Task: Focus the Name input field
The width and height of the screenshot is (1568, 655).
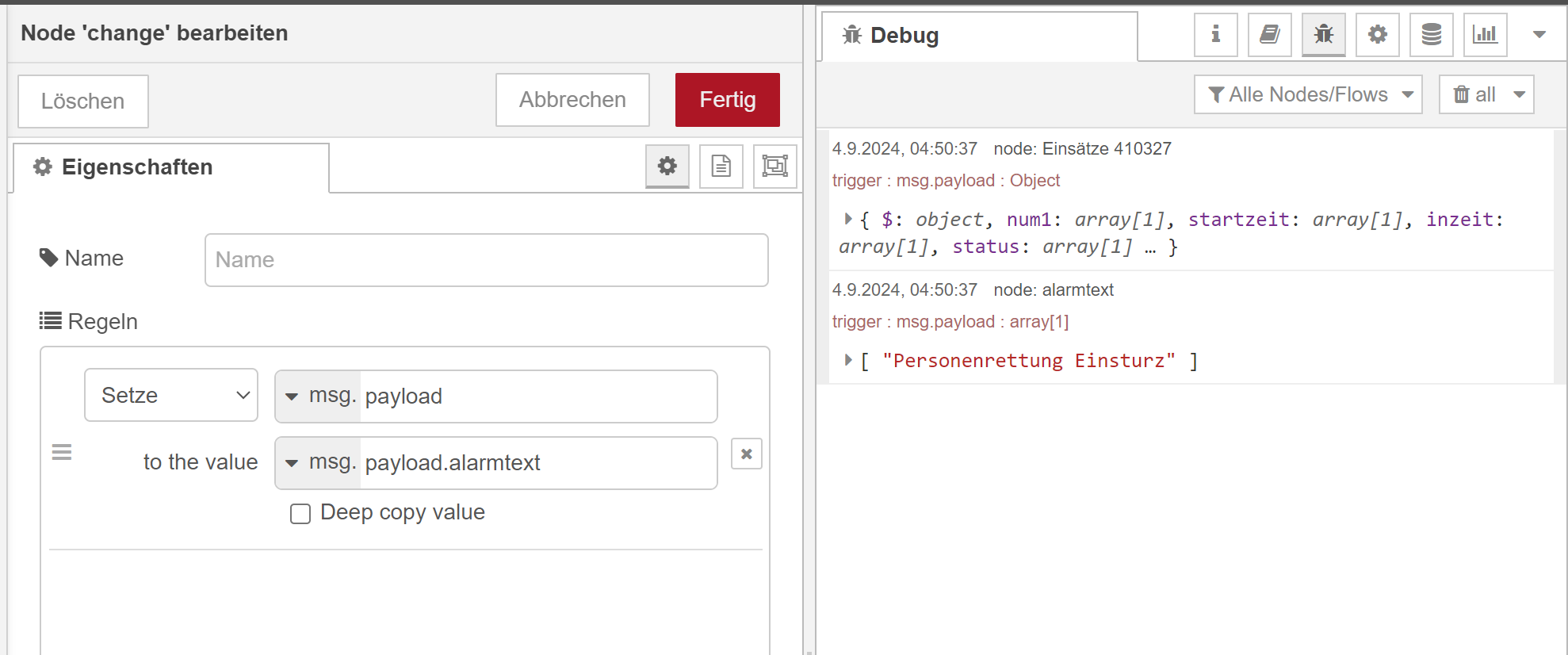Action: point(486,260)
